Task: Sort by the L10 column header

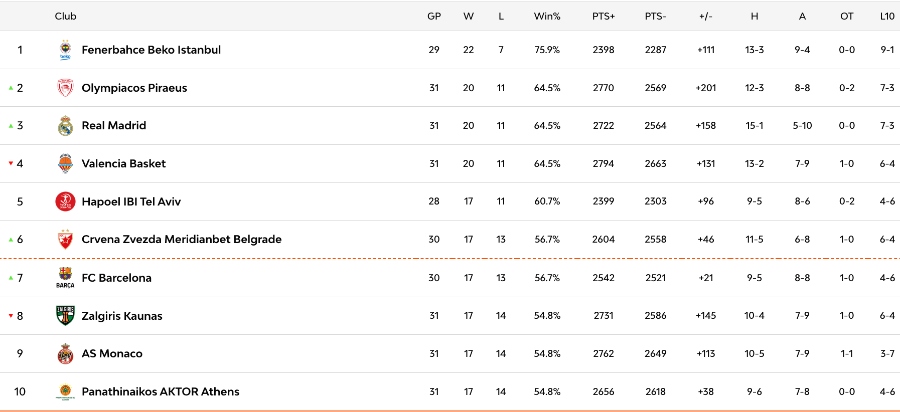Action: pyautogui.click(x=886, y=16)
